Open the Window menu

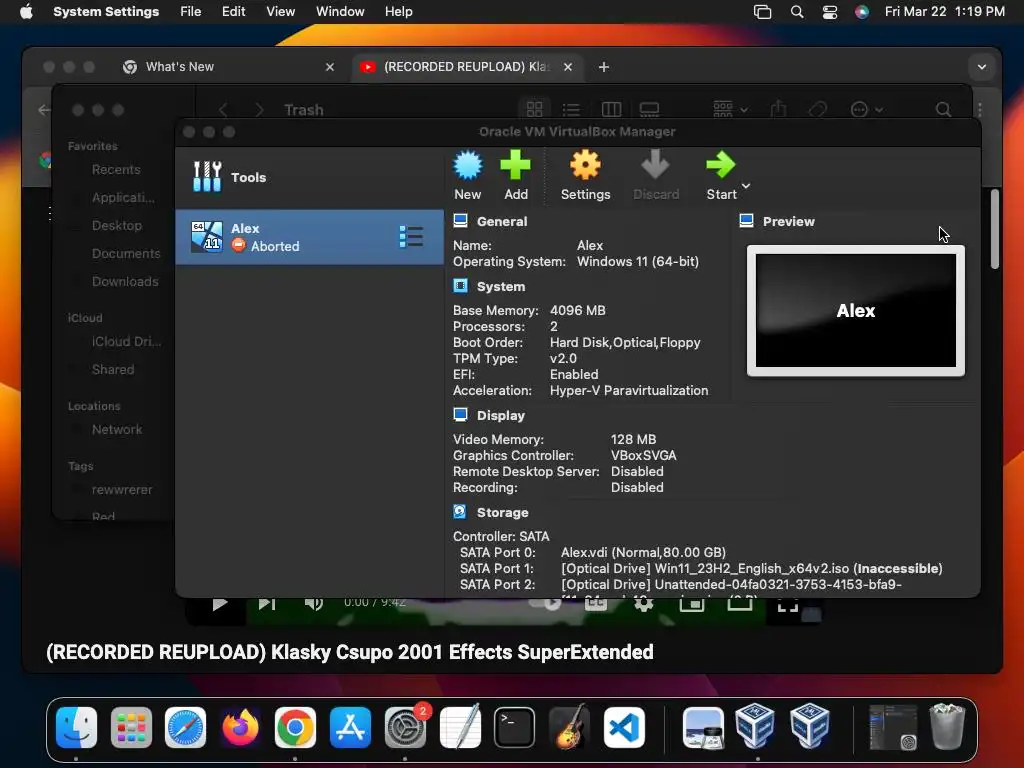[x=340, y=12]
